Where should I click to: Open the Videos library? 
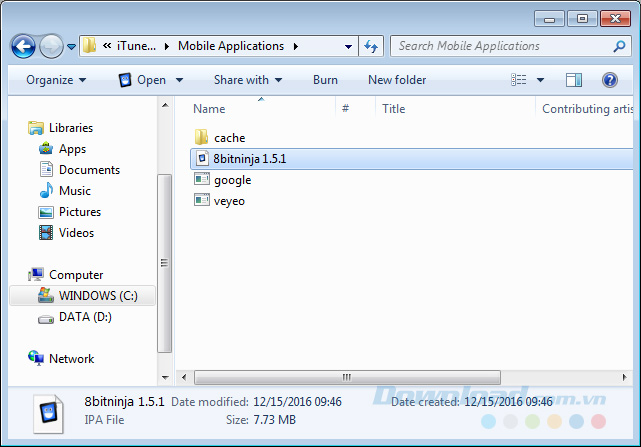tap(76, 233)
